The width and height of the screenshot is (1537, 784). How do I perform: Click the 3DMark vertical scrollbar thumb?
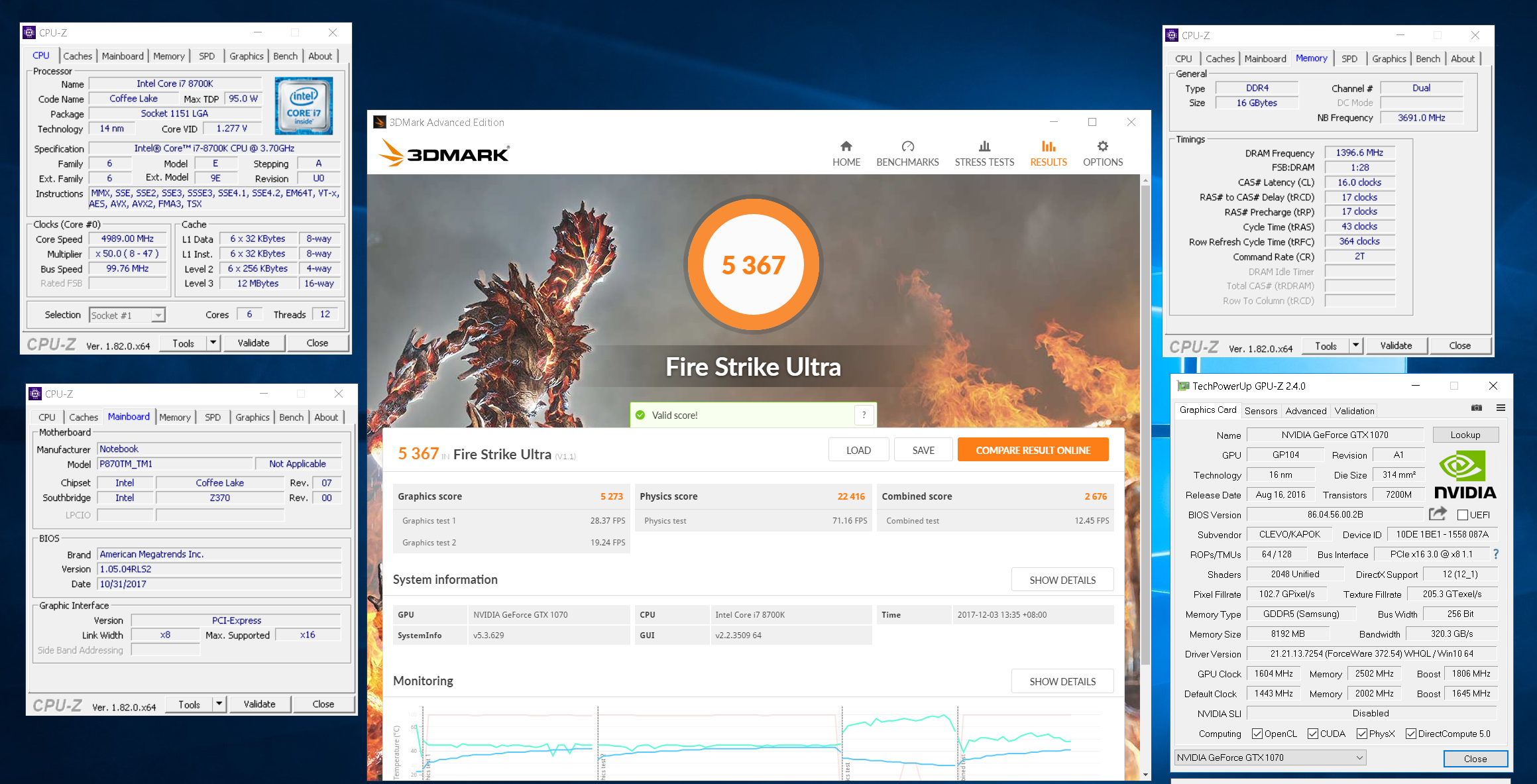(x=1145, y=424)
